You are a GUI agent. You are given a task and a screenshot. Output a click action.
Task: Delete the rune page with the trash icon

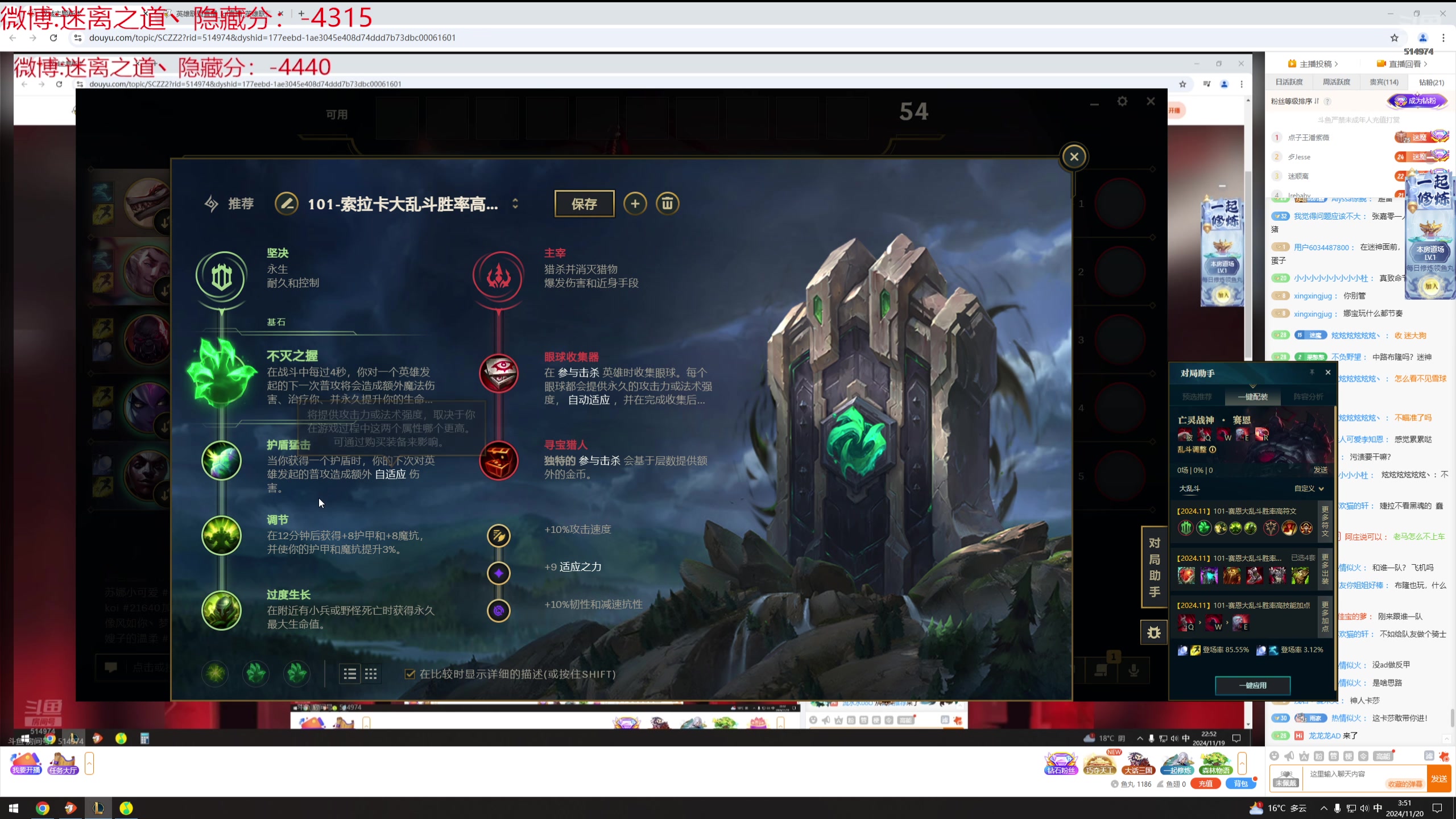click(668, 204)
